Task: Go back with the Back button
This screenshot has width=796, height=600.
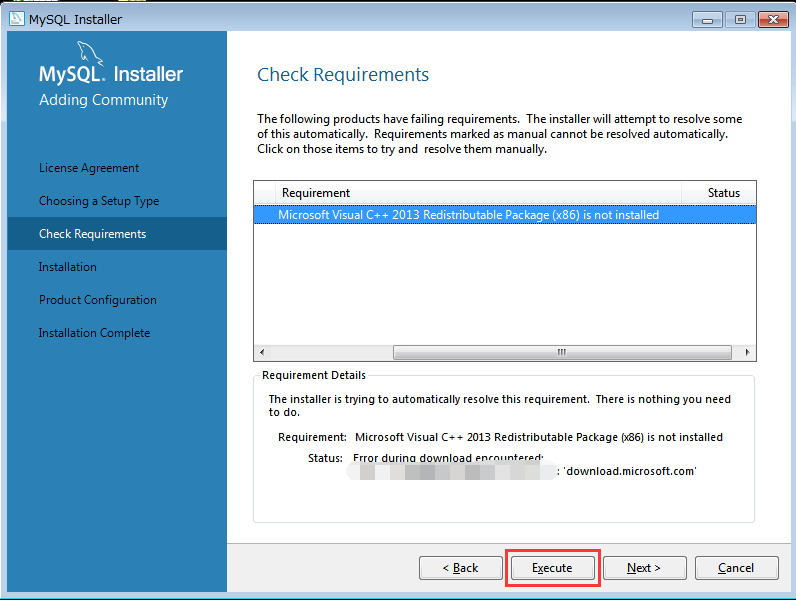Action: [460, 568]
